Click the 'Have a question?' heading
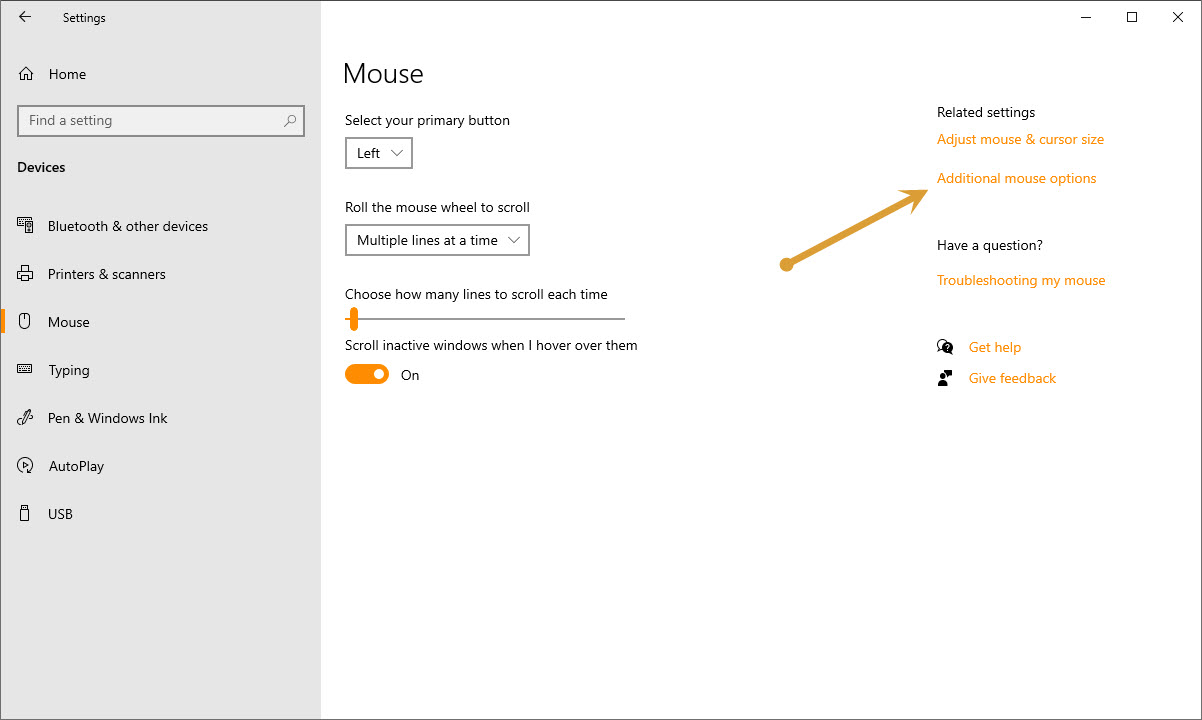 coord(990,245)
